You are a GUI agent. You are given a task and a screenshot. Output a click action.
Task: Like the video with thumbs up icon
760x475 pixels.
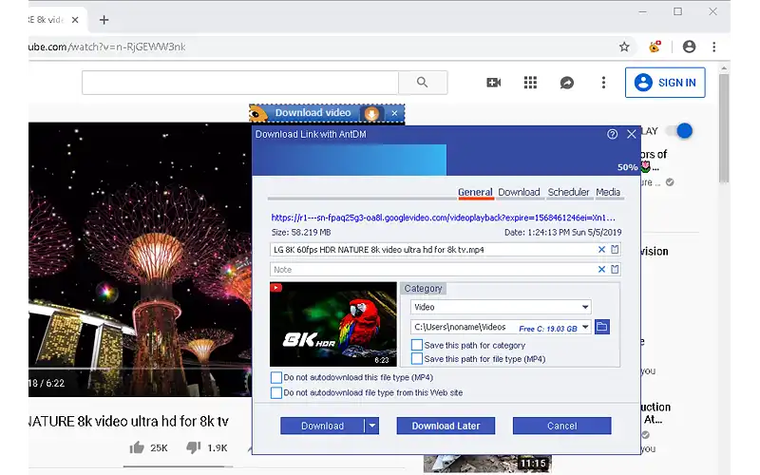[x=137, y=447]
